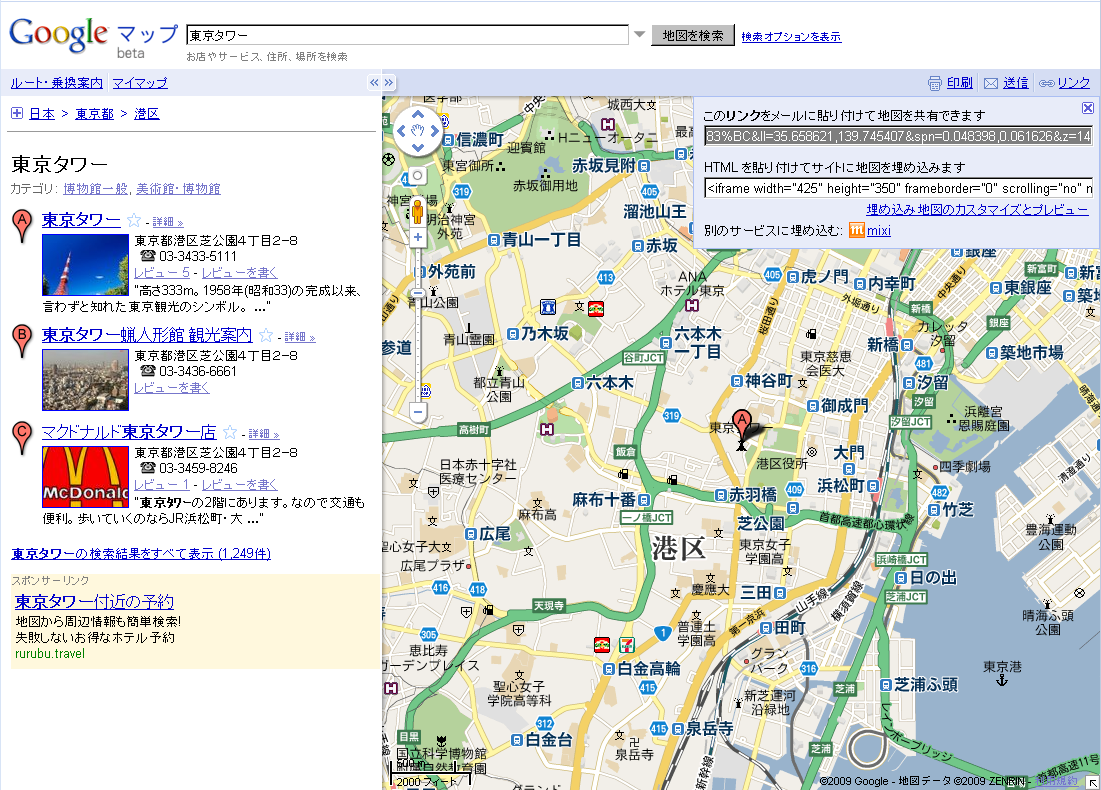Pan the map right with the arrow control
Viewport: 1101px width, 790px height.
coord(435,130)
